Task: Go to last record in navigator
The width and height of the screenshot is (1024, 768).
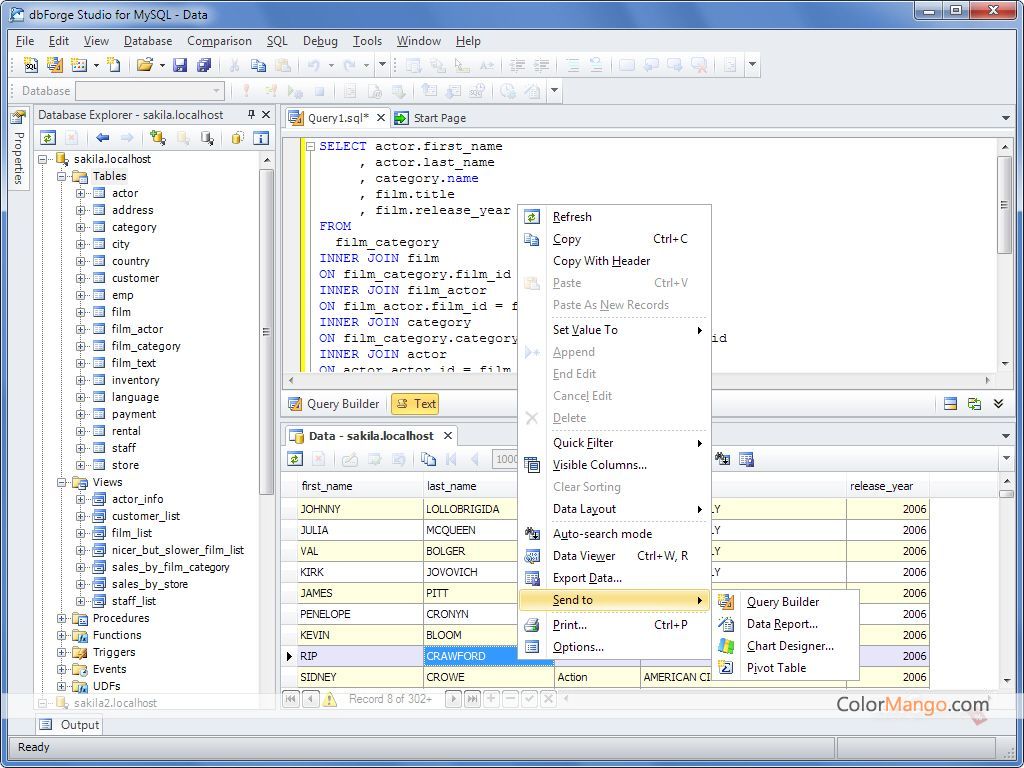Action: (472, 699)
